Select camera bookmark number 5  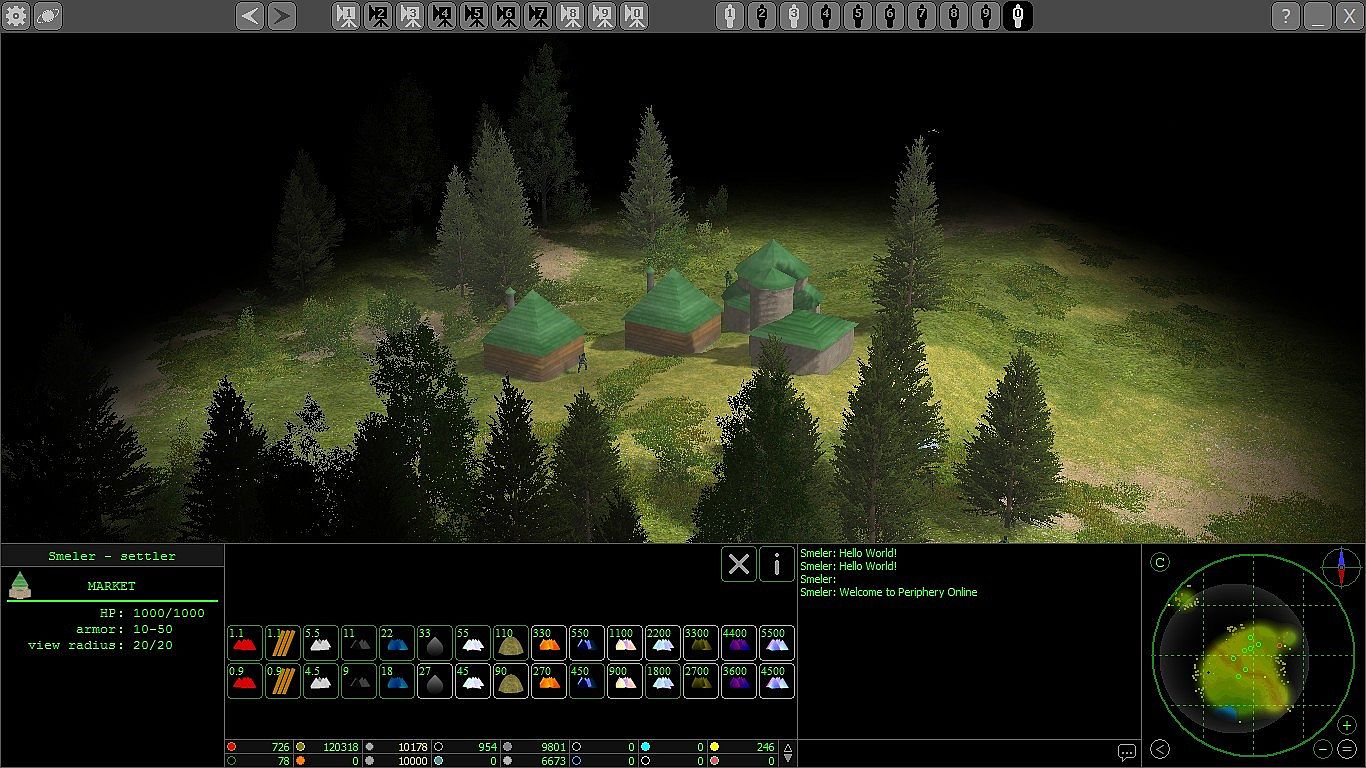[x=474, y=16]
